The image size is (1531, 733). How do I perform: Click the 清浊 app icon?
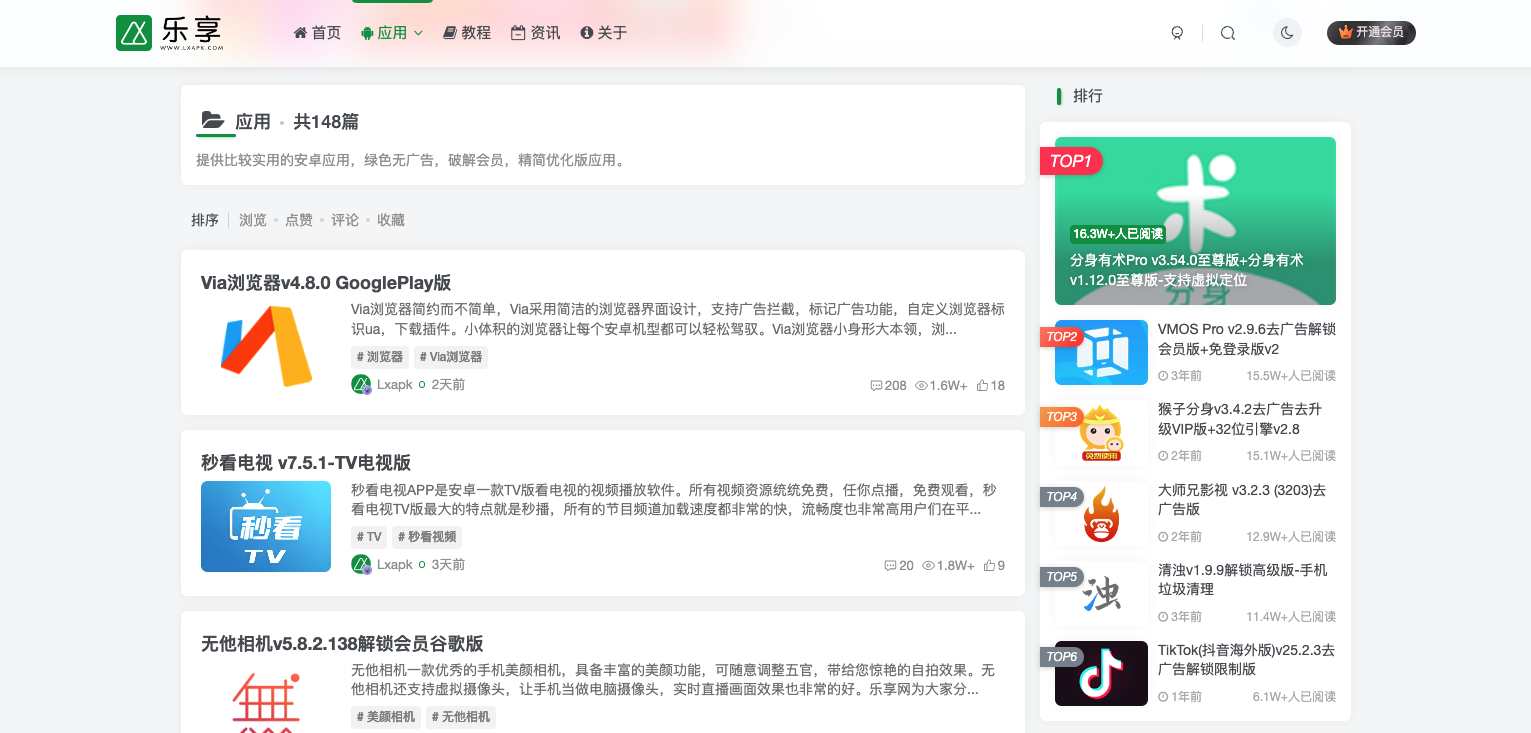[1101, 593]
